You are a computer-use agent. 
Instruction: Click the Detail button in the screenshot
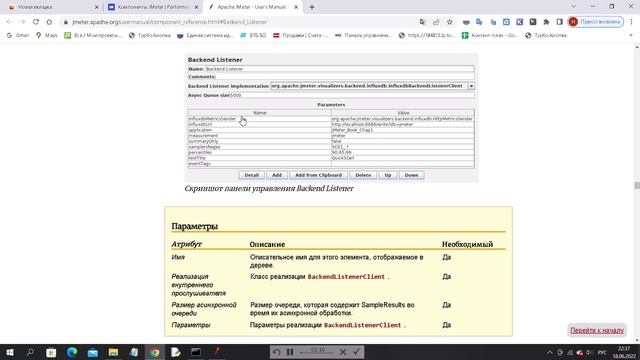(251, 175)
